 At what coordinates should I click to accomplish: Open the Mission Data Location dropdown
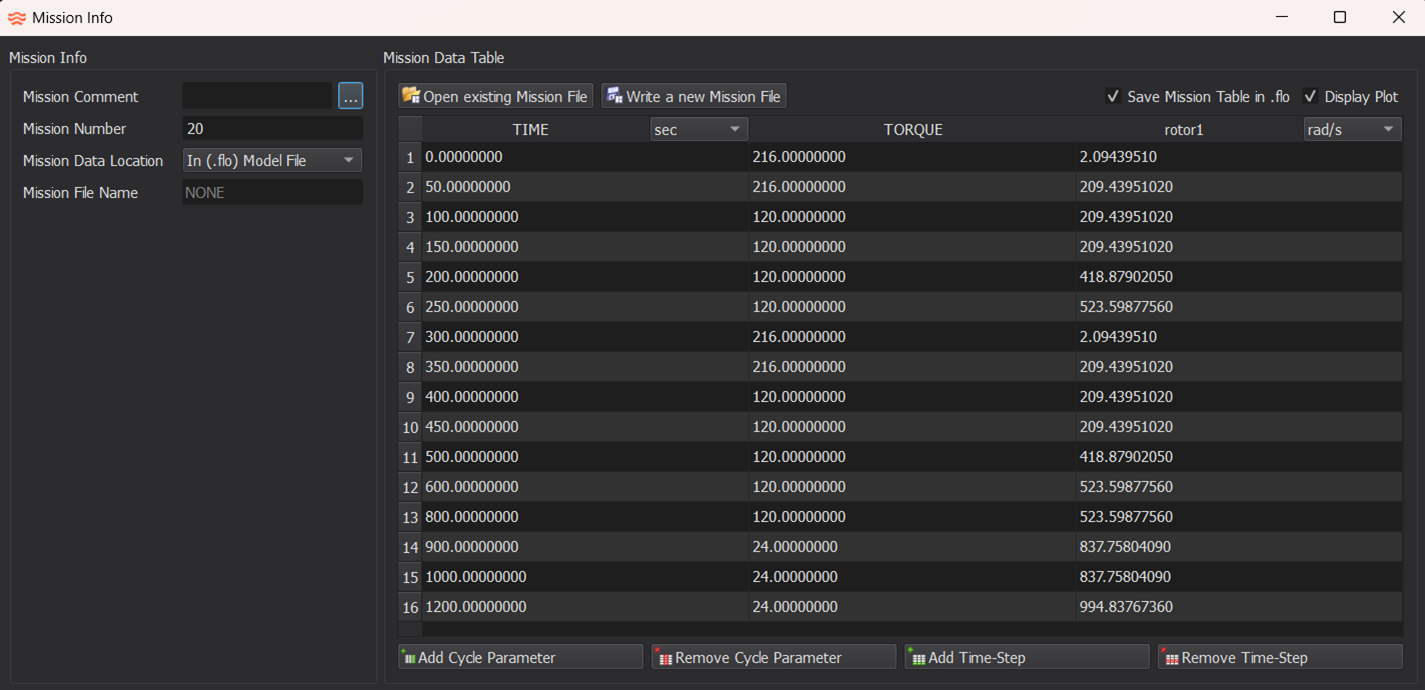click(272, 160)
